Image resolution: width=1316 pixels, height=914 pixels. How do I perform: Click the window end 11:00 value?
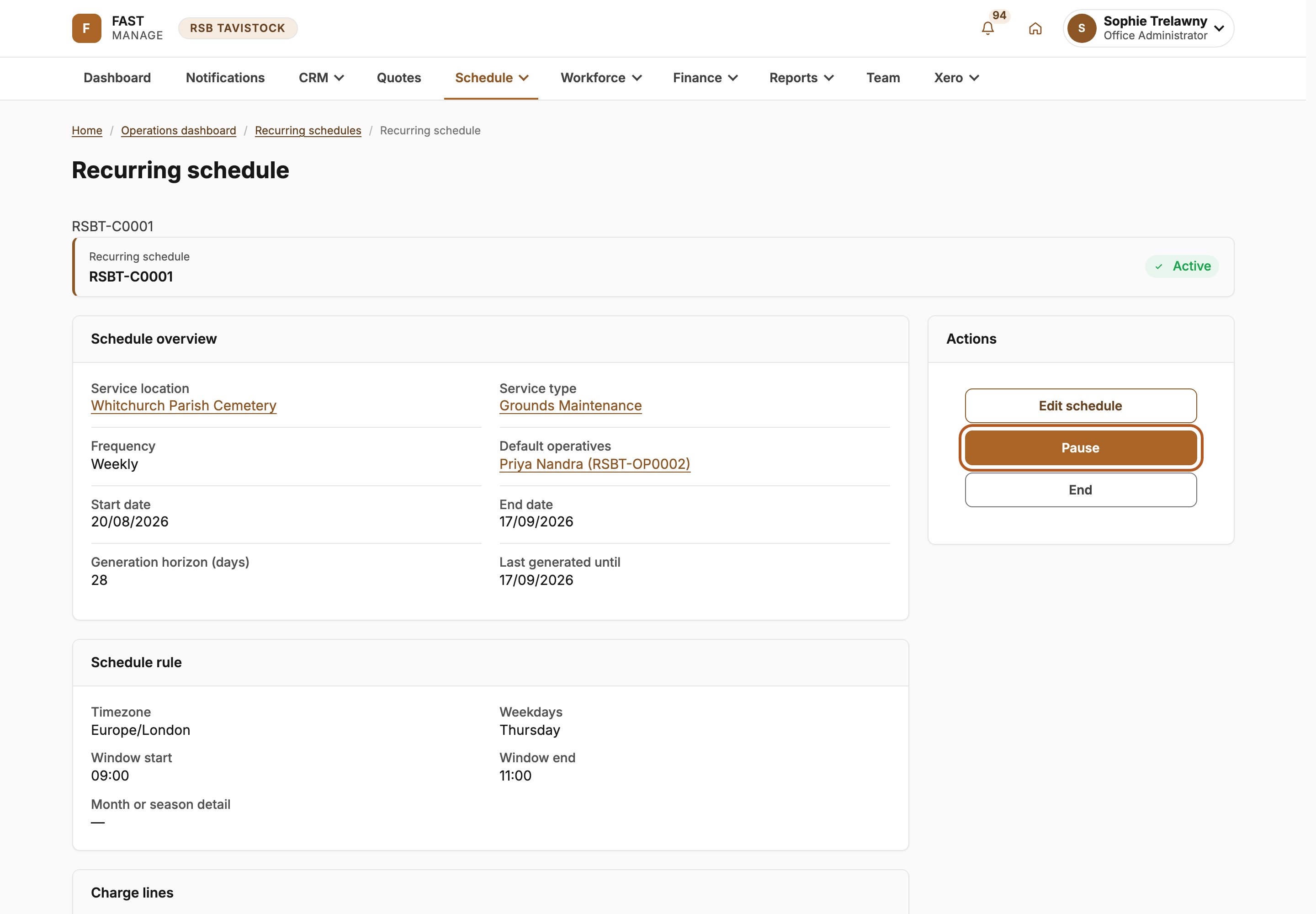(x=515, y=776)
